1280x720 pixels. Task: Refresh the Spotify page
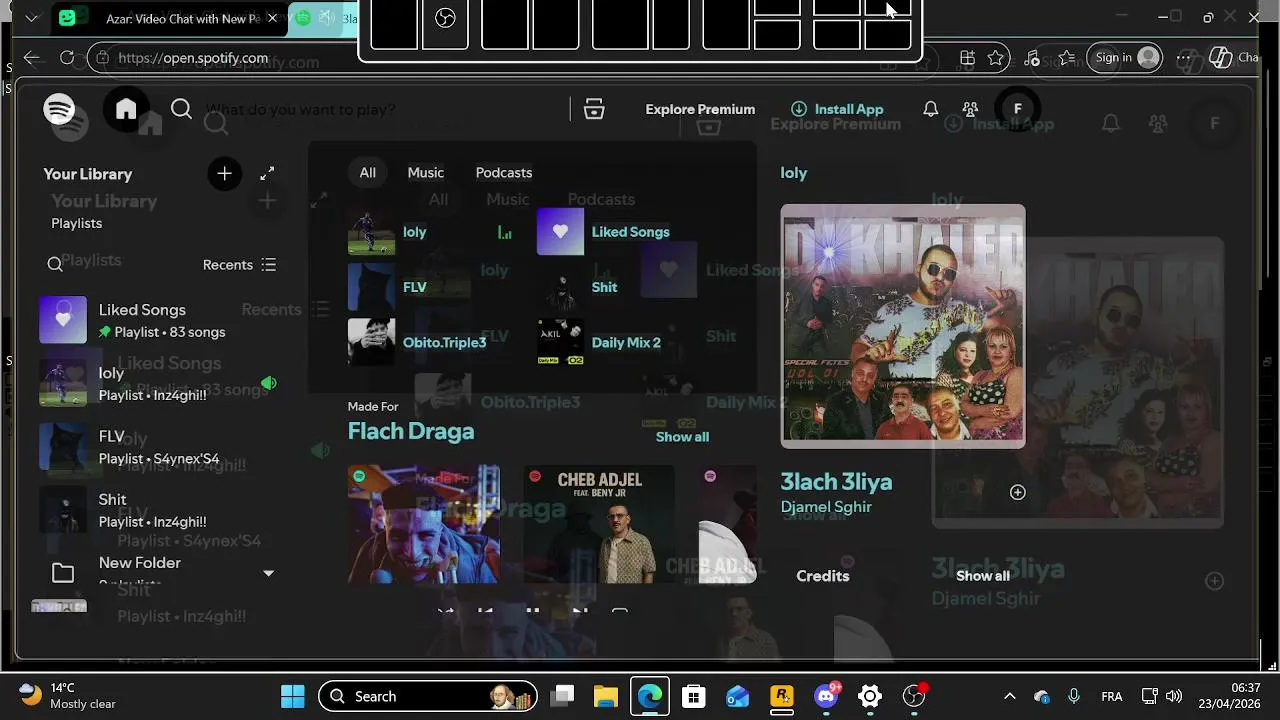click(67, 58)
